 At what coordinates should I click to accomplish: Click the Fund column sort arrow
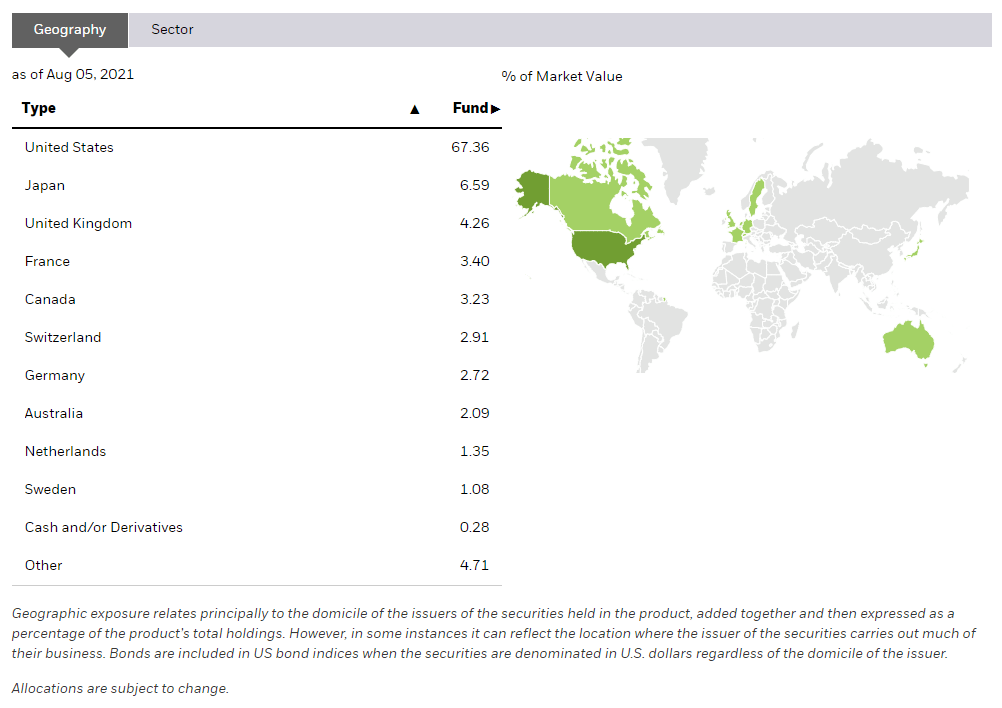point(495,109)
